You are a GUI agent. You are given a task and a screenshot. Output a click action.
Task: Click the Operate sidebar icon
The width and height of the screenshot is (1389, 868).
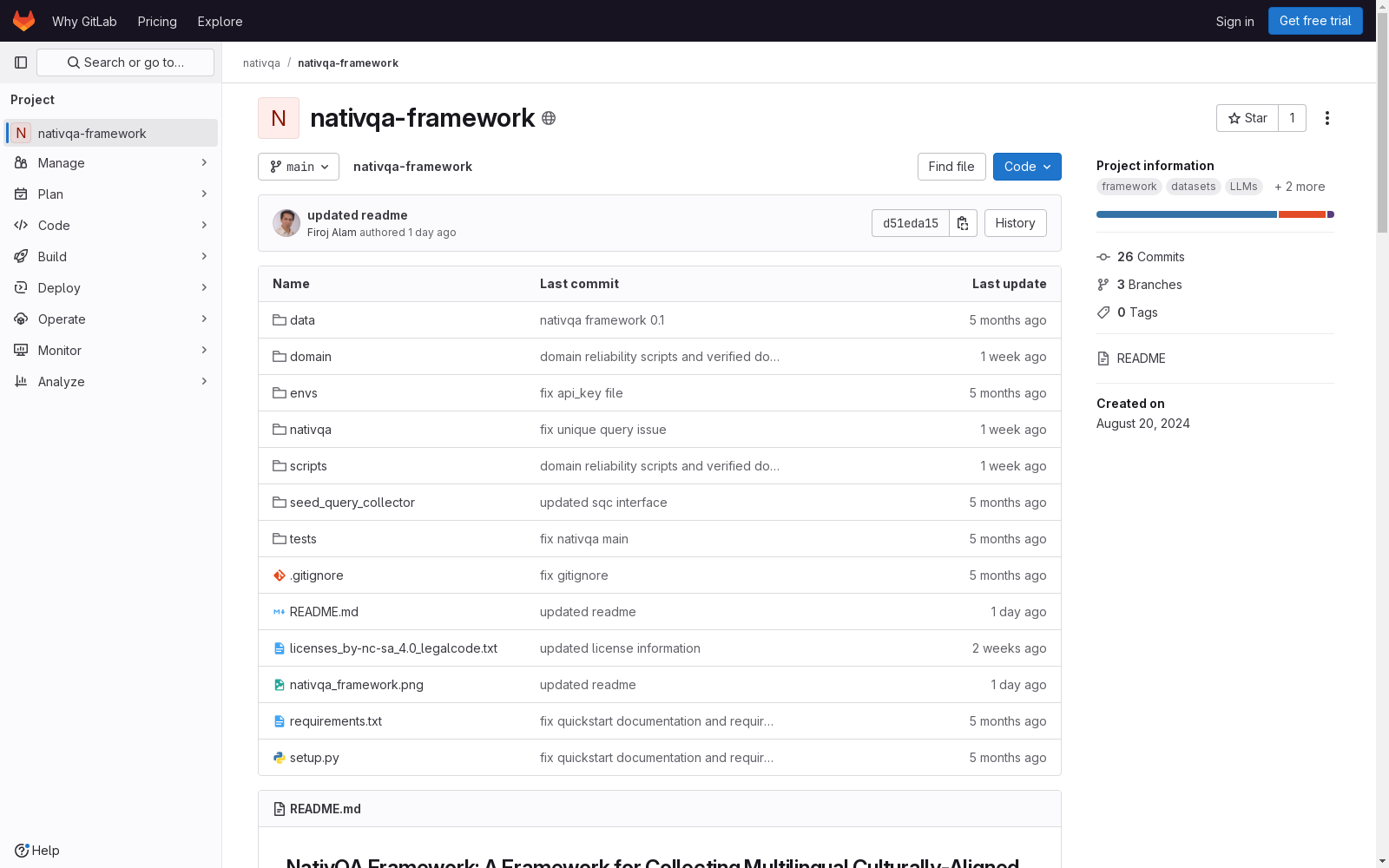tap(21, 319)
